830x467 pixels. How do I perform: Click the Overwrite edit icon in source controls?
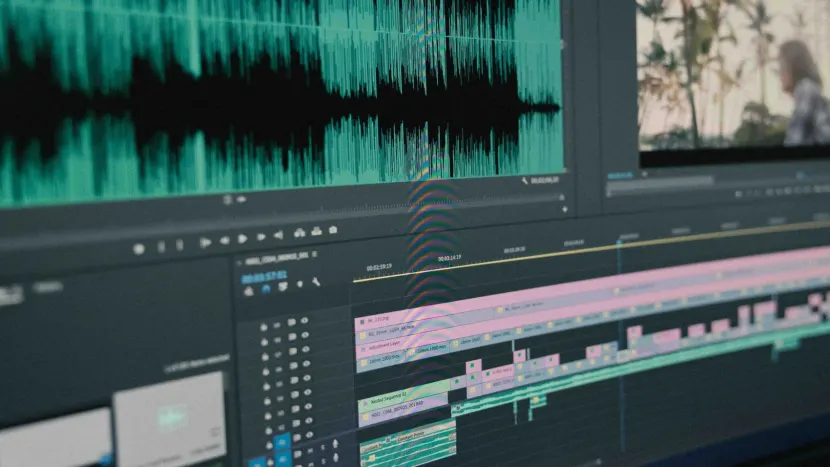point(316,232)
